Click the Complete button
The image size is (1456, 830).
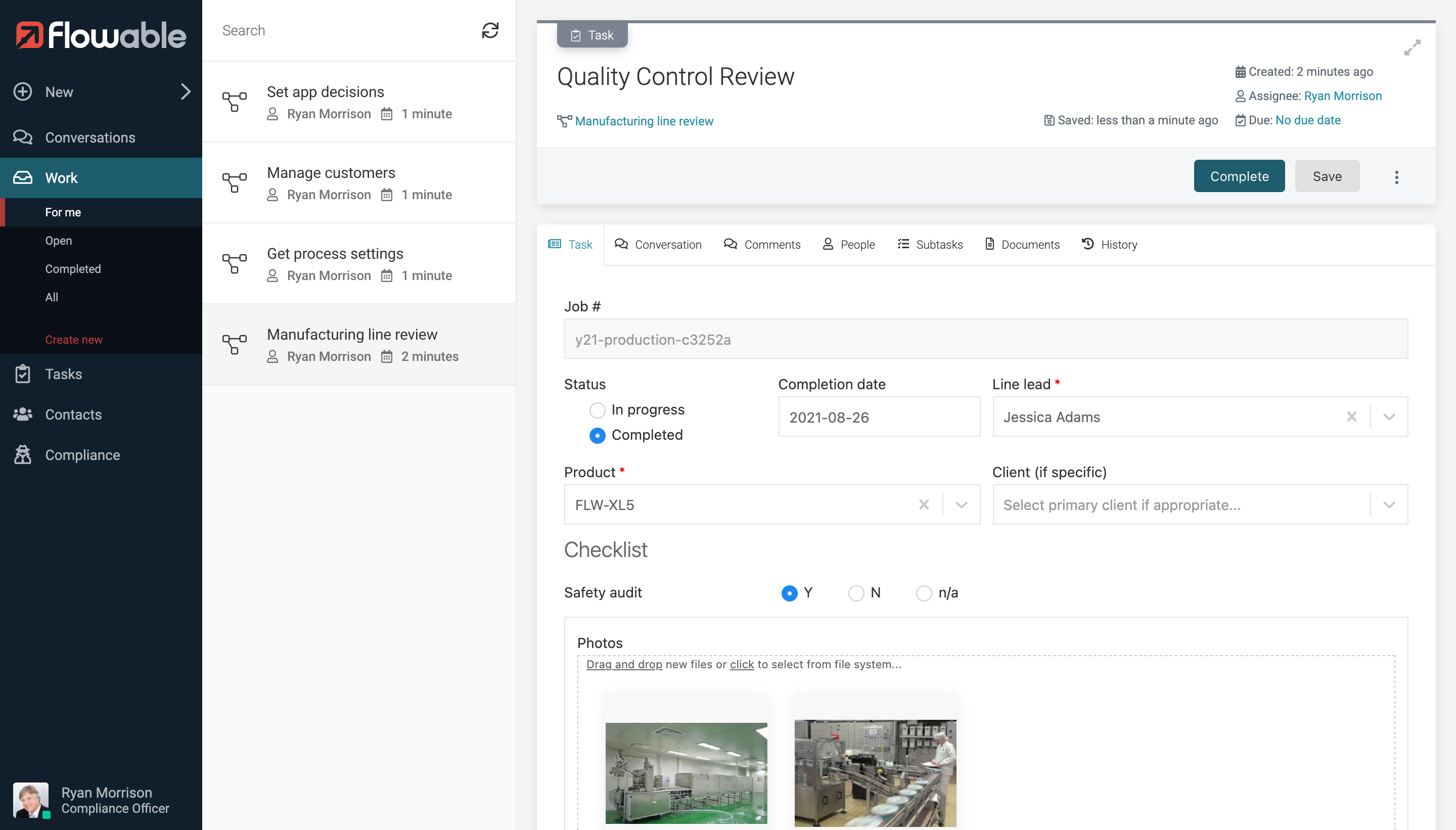point(1239,176)
